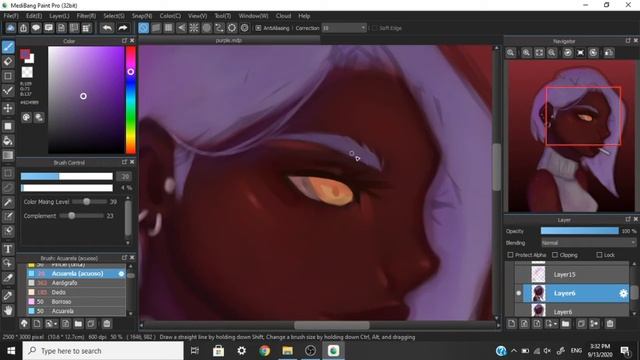Duplicate layer icon in Layer panel
640x360 pixels.
(581, 324)
